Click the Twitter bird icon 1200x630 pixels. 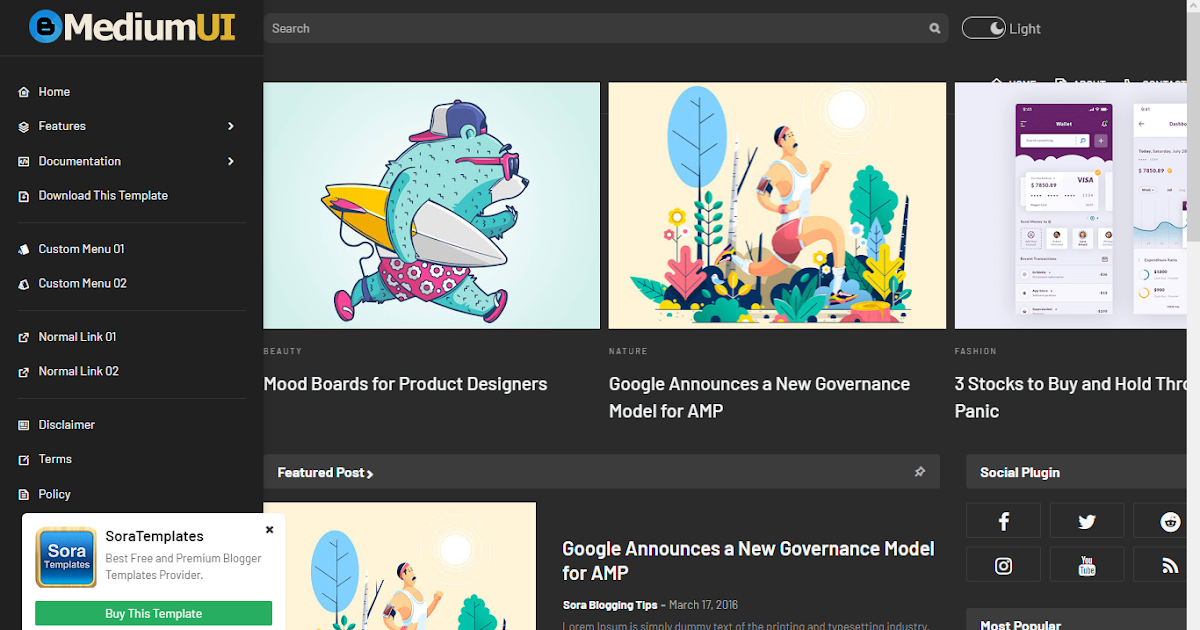[1087, 520]
